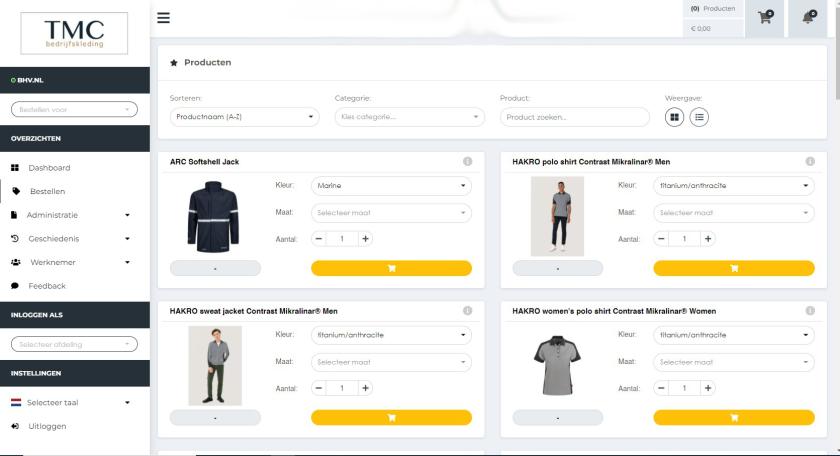This screenshot has width=840, height=456.
Task: Click quantity field for HAKRO women's polo shirt
Action: pos(684,388)
